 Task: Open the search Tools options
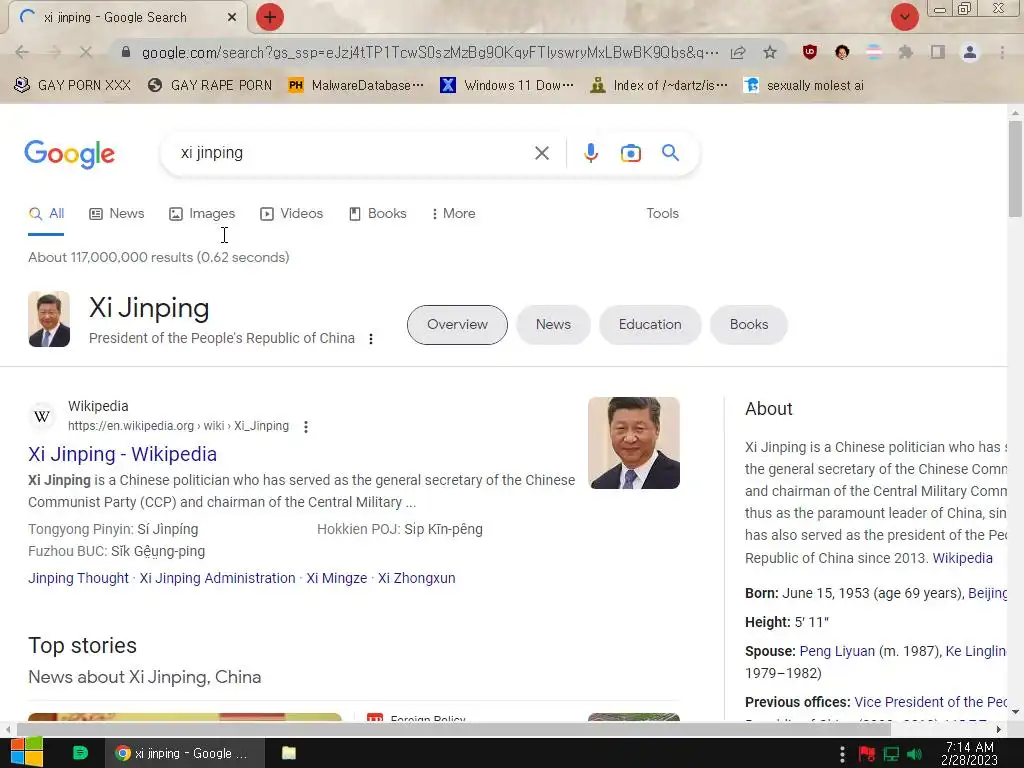pyautogui.click(x=662, y=214)
